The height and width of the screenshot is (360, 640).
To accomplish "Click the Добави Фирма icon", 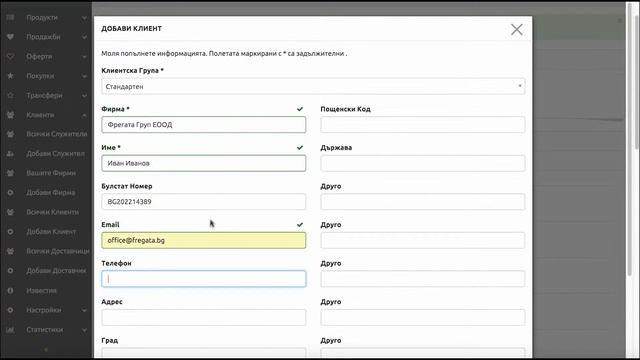I will (x=11, y=193).
